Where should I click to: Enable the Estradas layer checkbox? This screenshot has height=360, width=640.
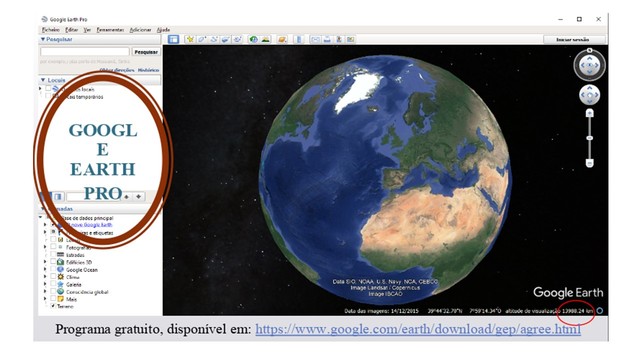pyautogui.click(x=53, y=254)
